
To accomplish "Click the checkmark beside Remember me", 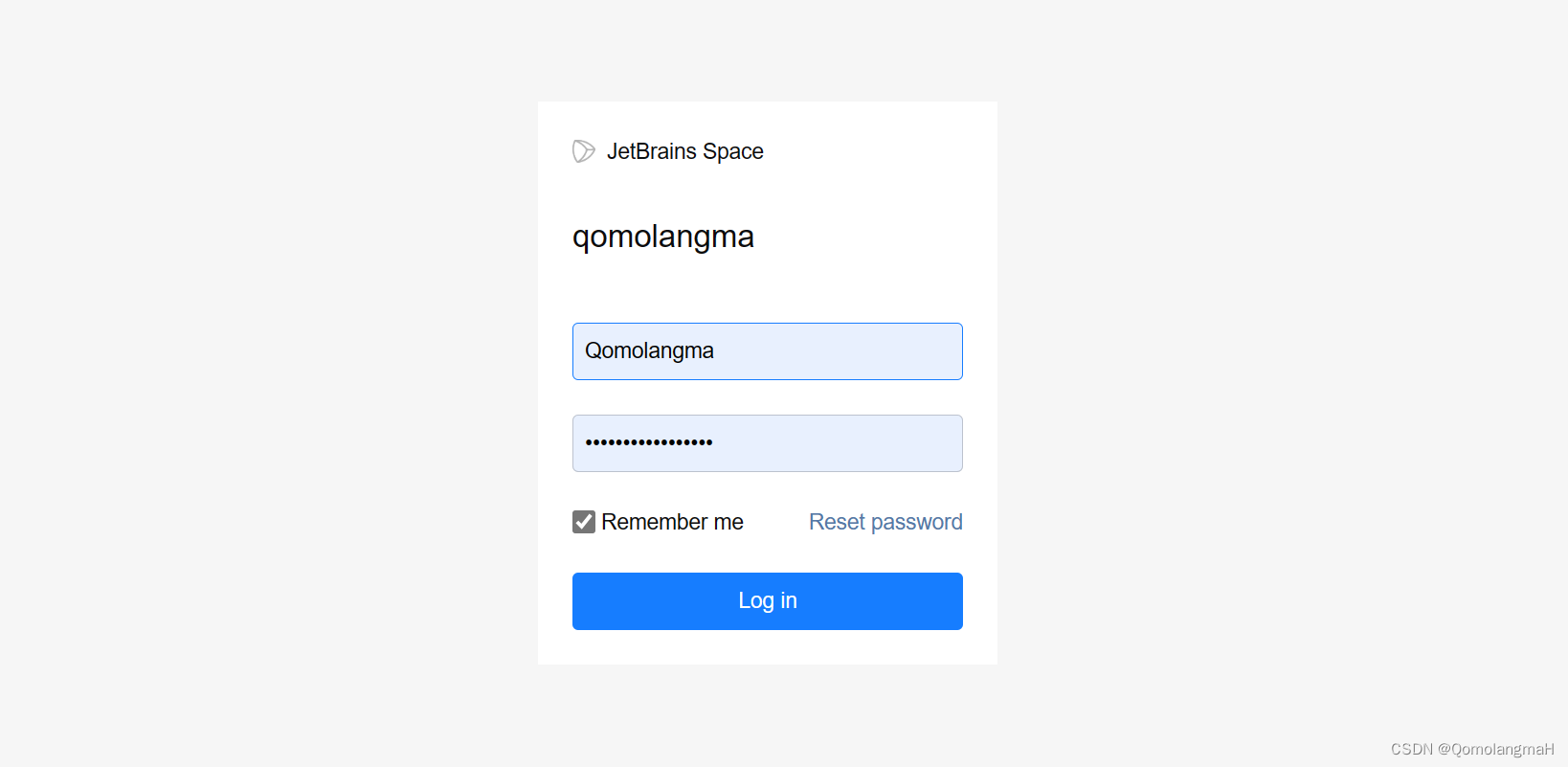I will click(584, 522).
